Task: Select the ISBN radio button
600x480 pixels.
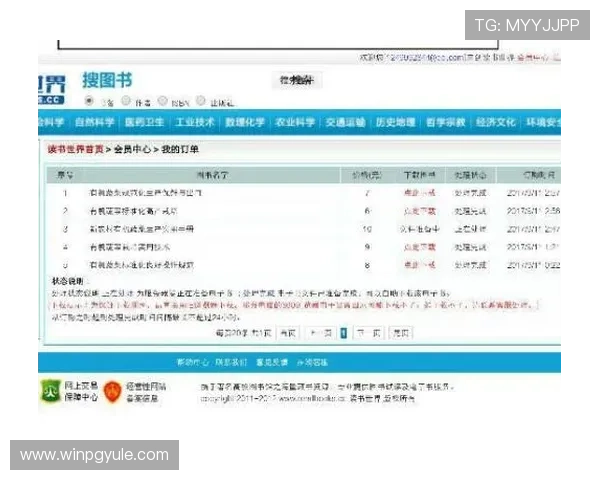Action: 163,101
